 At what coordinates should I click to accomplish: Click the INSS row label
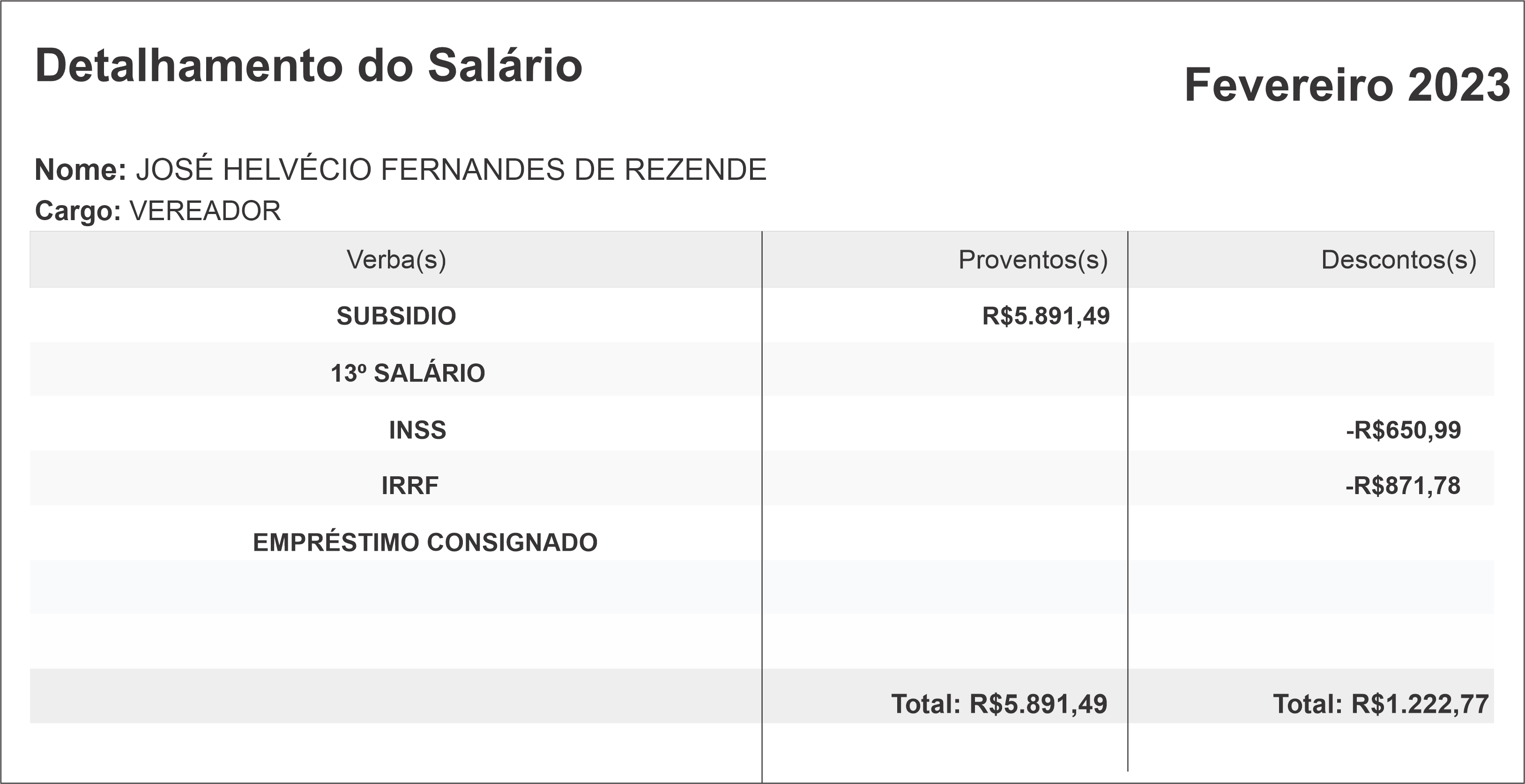417,430
